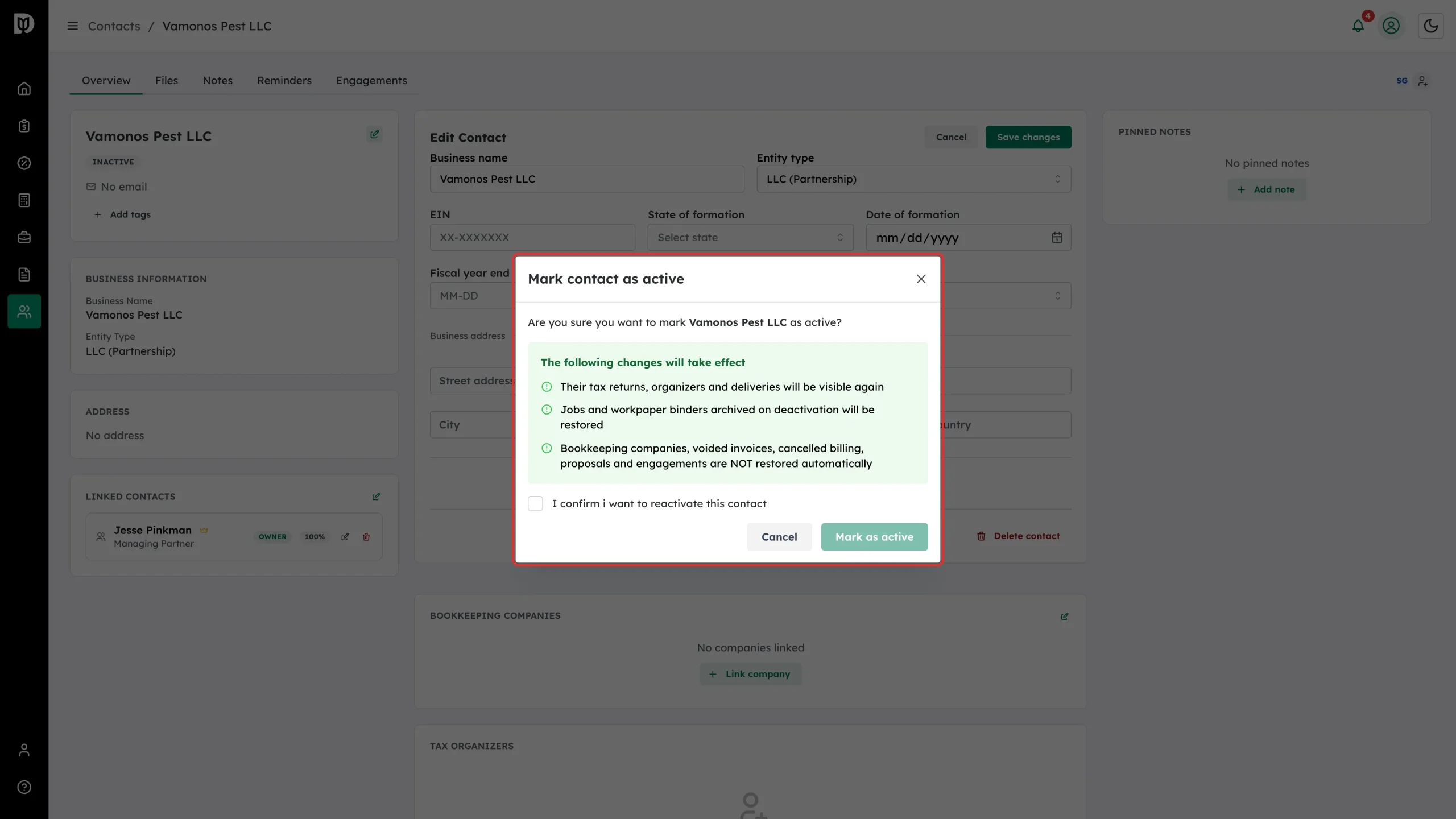Switch to the Reminders tab
This screenshot has width=1456, height=819.
(284, 80)
